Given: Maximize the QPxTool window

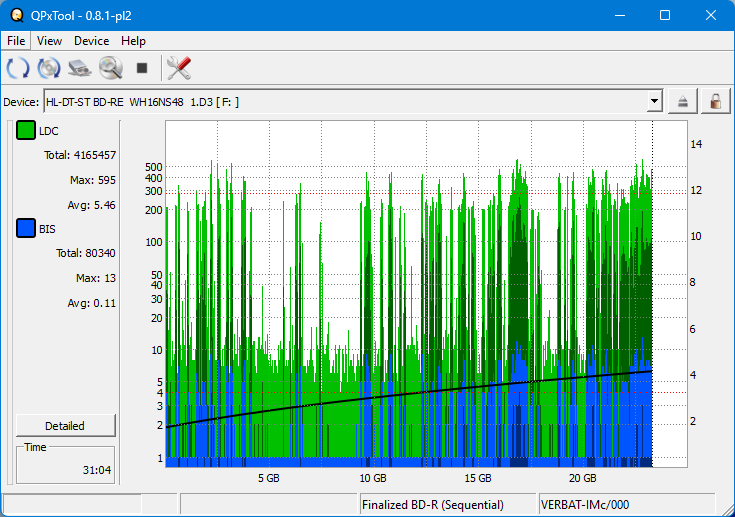Looking at the screenshot, I should 665,15.
